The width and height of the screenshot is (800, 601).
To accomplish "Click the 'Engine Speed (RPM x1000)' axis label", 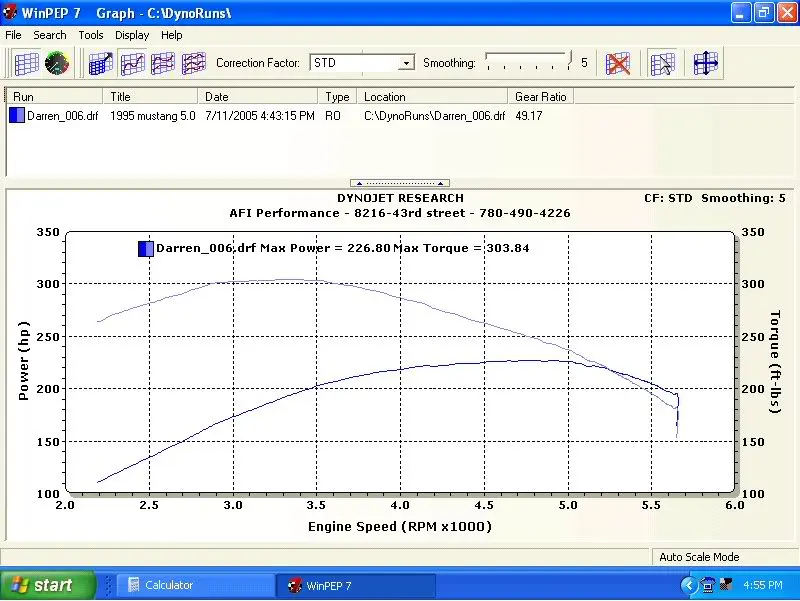I will pos(399,527).
